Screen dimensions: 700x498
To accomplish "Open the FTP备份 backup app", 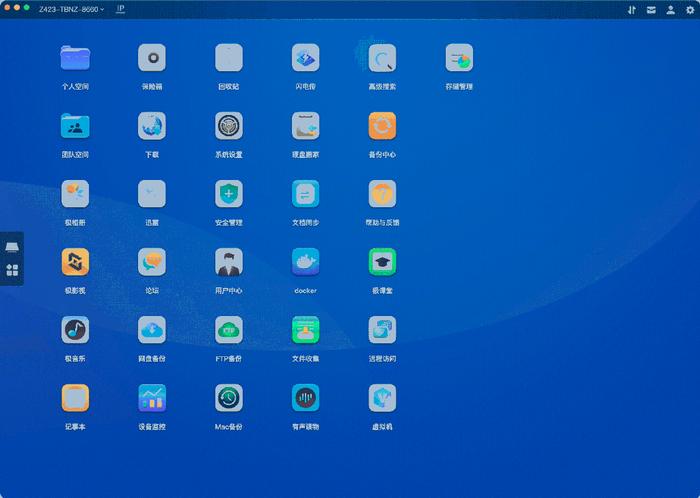I will [229, 330].
